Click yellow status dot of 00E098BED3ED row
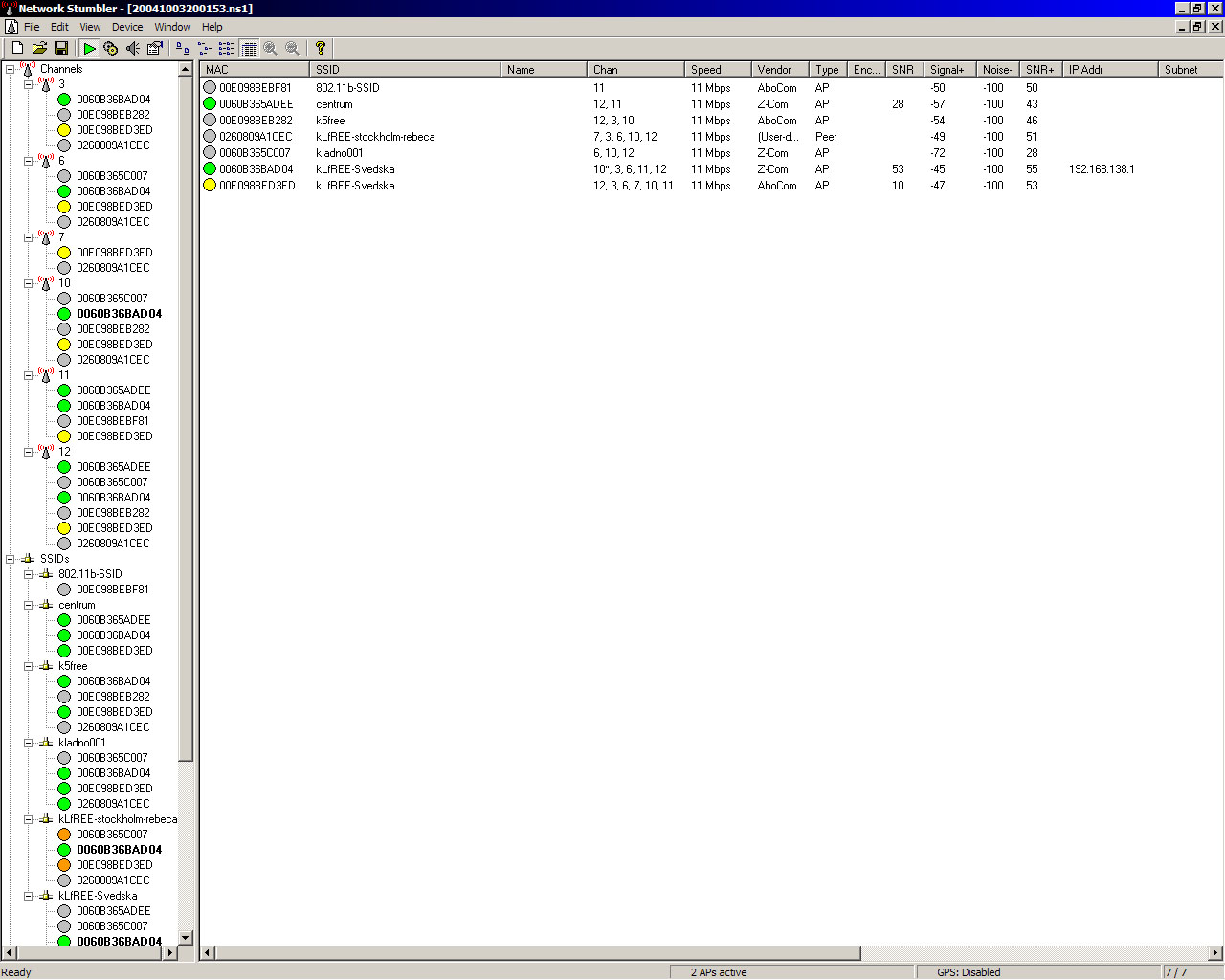1225x980 pixels. coord(210,186)
